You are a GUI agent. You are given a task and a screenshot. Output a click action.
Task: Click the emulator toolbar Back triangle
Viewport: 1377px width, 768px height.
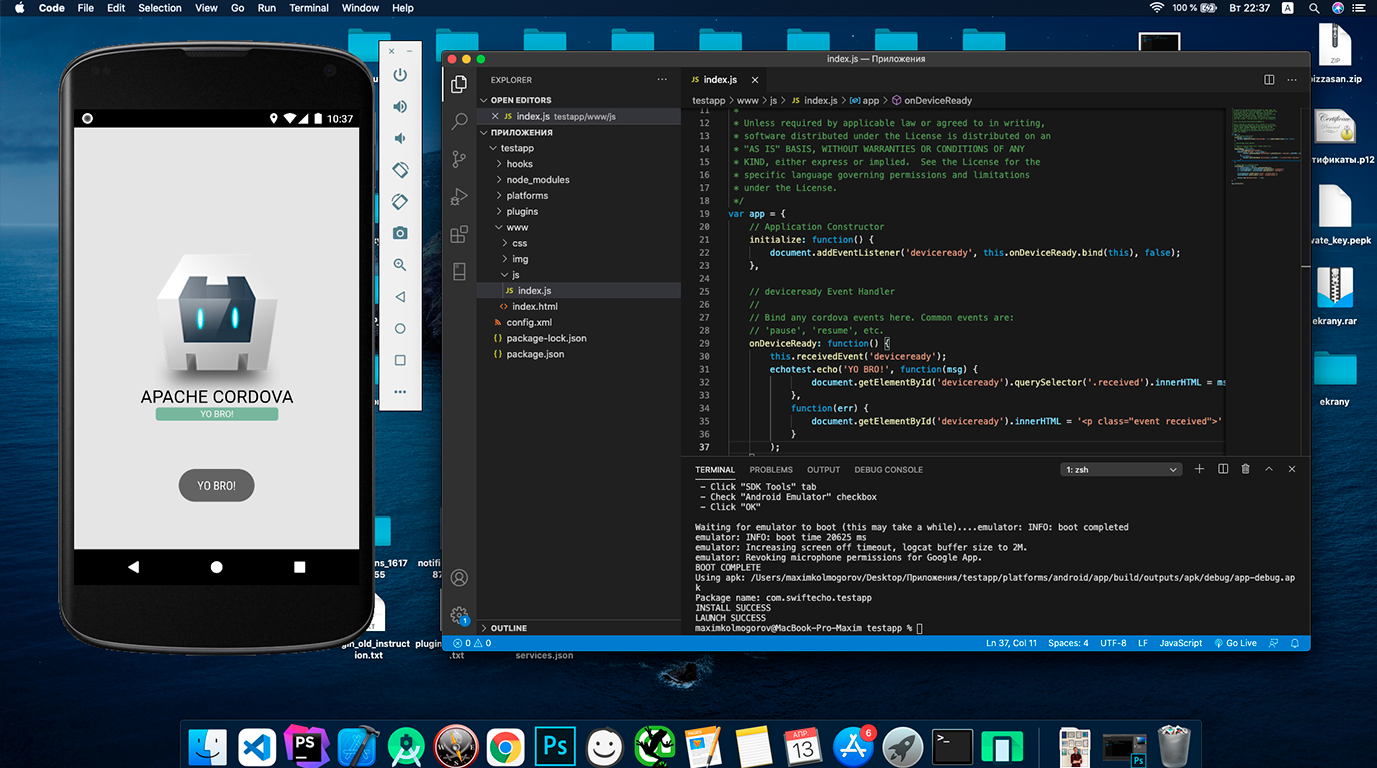coord(400,297)
